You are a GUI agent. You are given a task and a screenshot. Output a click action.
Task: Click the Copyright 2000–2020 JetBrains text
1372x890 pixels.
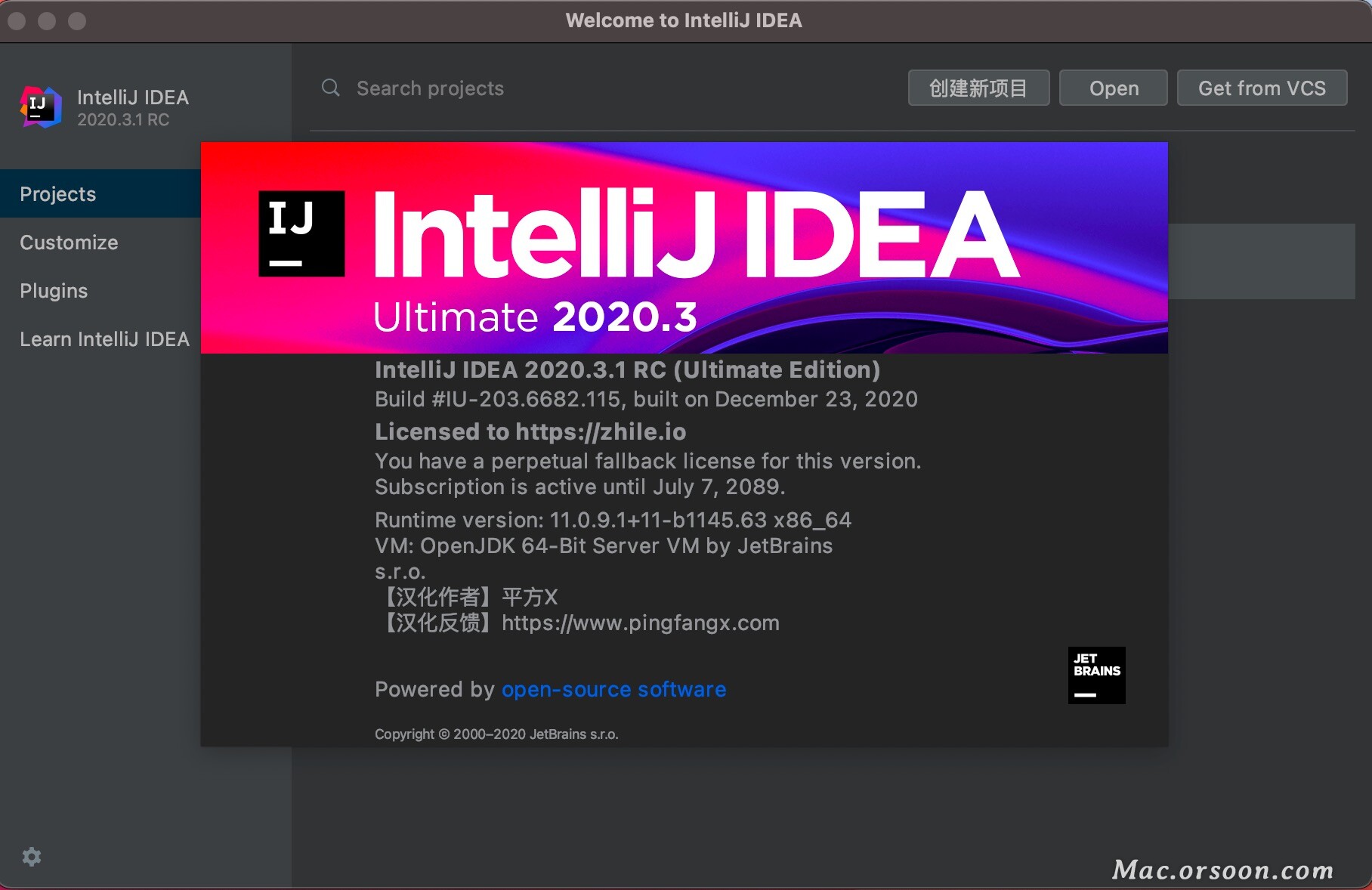(496, 734)
